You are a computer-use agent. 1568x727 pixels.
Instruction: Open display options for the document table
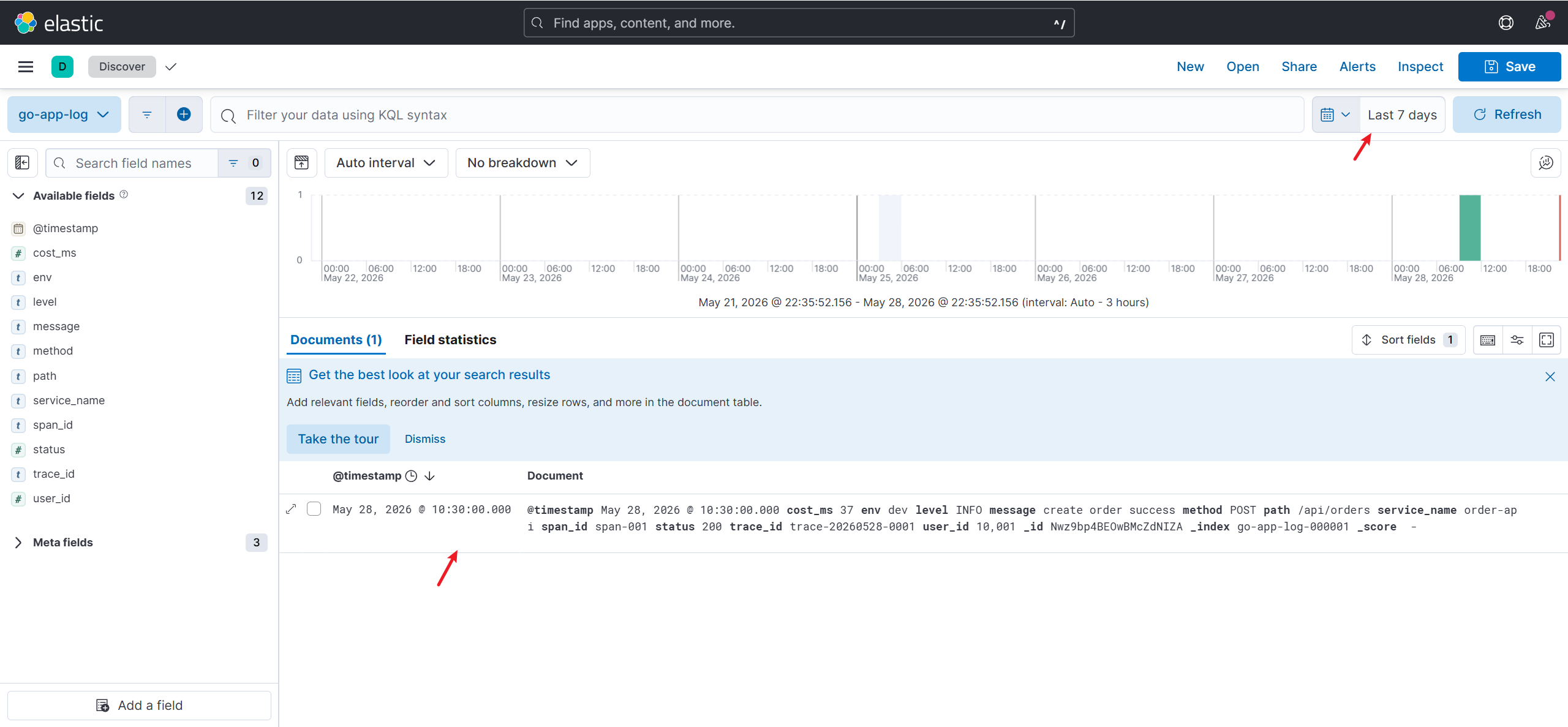click(1517, 340)
